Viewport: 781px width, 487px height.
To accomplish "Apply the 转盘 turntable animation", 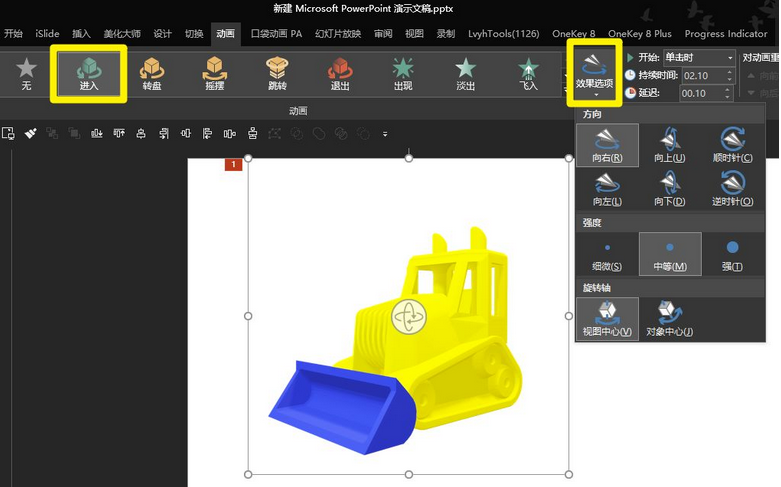I will 152,71.
